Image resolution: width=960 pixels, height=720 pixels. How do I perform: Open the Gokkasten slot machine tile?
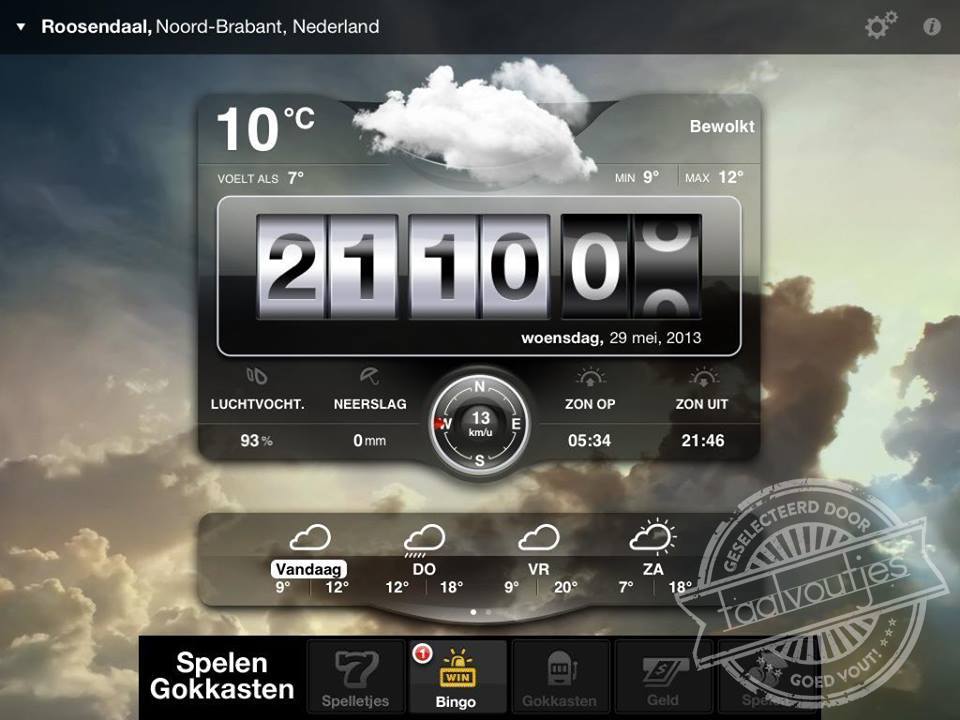pyautogui.click(x=560, y=678)
